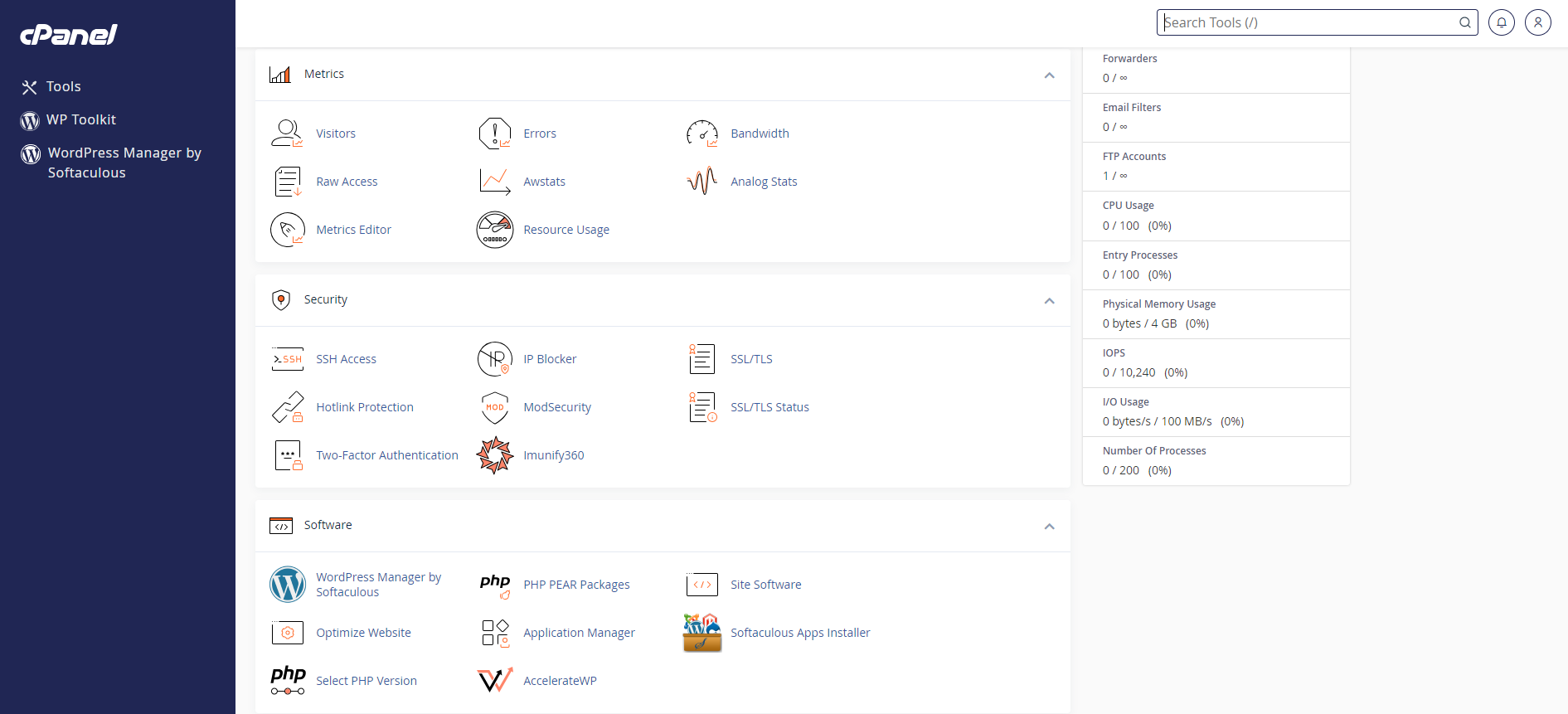Open the PHP PEAR Packages icon
Screen dimensions: 1568x714
pos(495,585)
